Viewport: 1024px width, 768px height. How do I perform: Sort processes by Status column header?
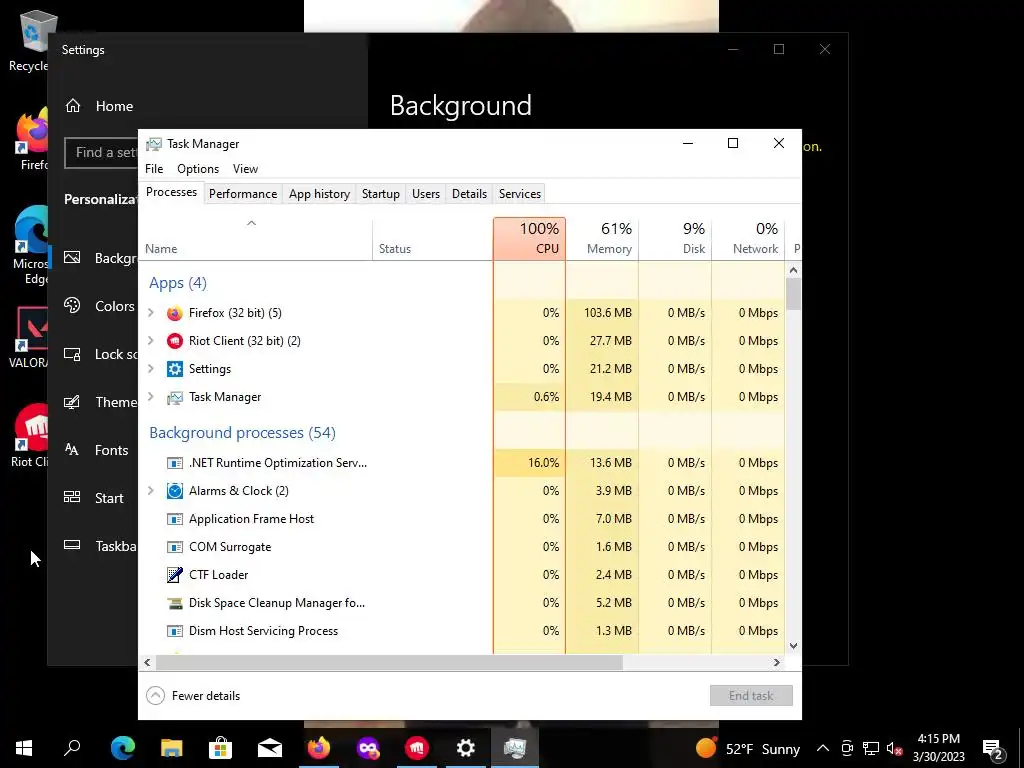point(432,238)
